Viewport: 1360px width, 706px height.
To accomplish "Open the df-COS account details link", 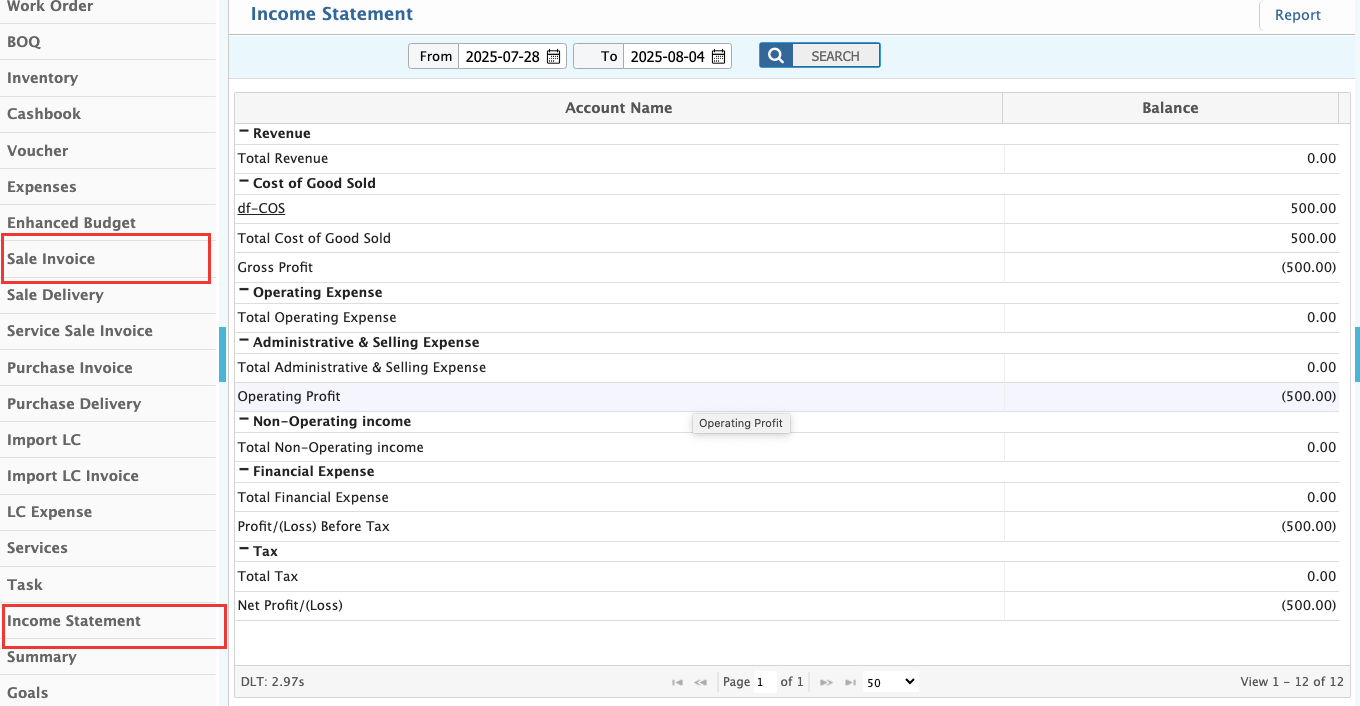I will click(x=261, y=208).
